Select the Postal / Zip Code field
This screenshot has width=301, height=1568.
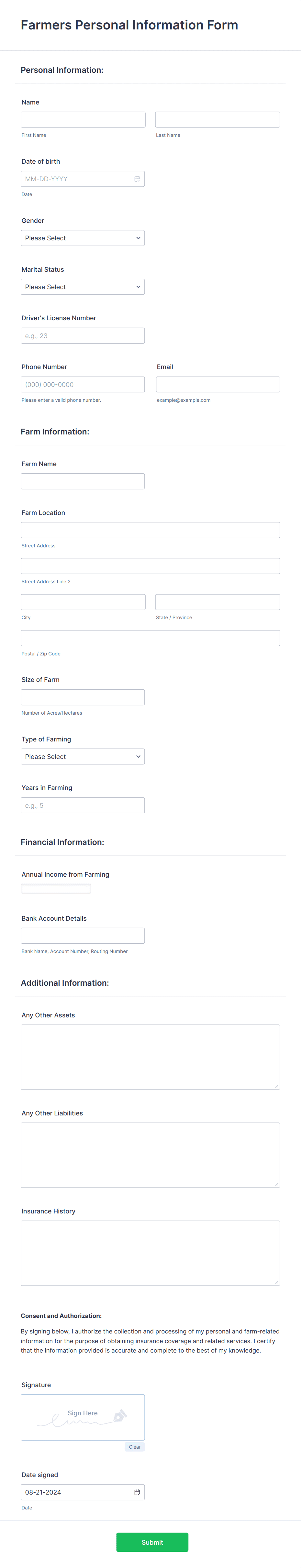tap(150, 638)
